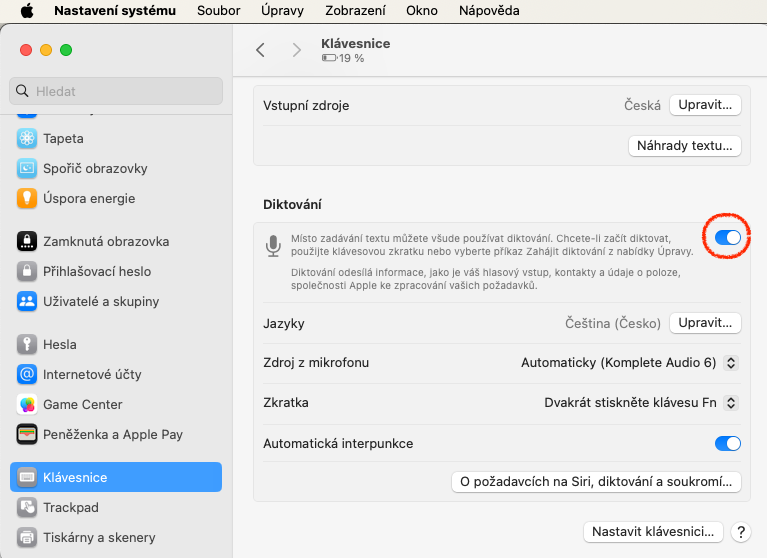Go back with the left chevron
Image resolution: width=767 pixels, height=558 pixels.
pyautogui.click(x=260, y=50)
